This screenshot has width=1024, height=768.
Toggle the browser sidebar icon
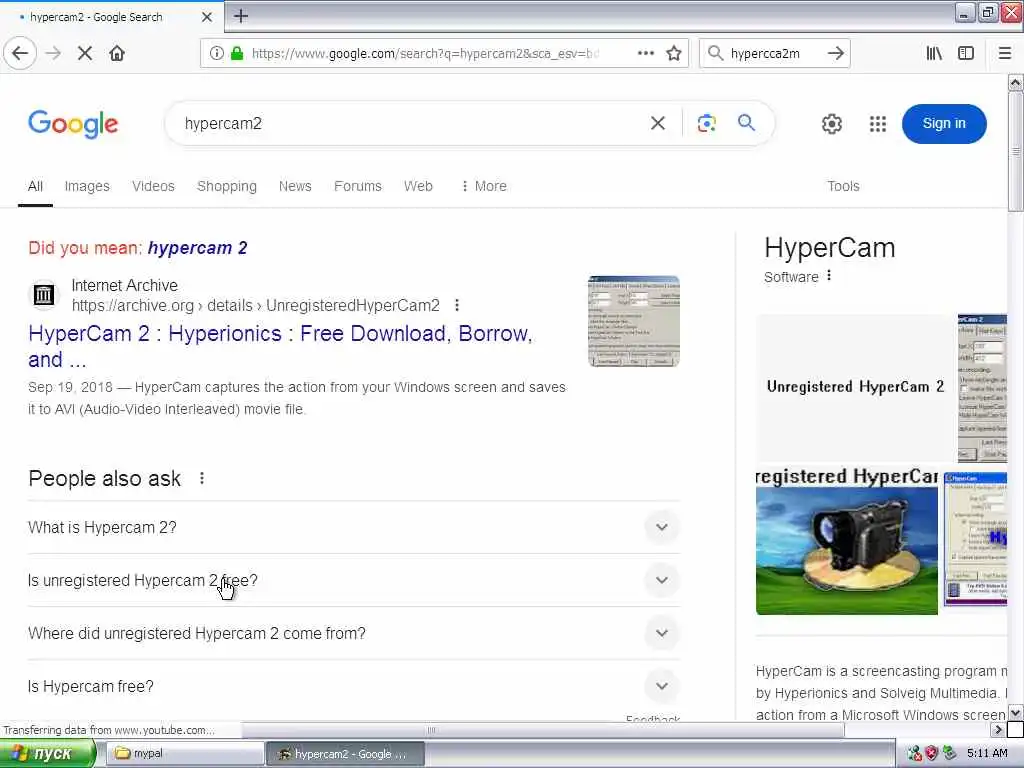coord(966,54)
